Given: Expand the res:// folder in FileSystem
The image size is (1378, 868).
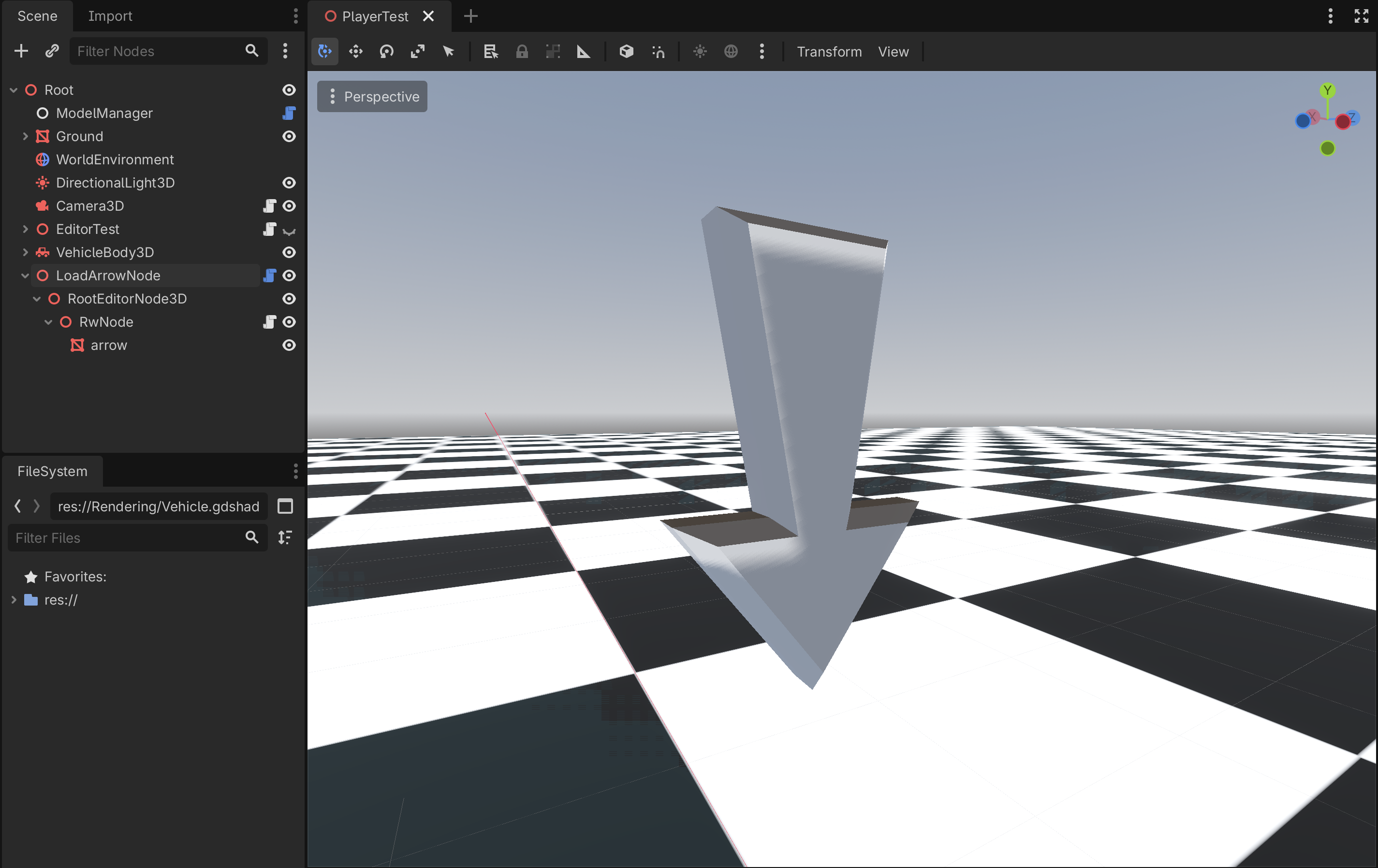Looking at the screenshot, I should click(14, 600).
